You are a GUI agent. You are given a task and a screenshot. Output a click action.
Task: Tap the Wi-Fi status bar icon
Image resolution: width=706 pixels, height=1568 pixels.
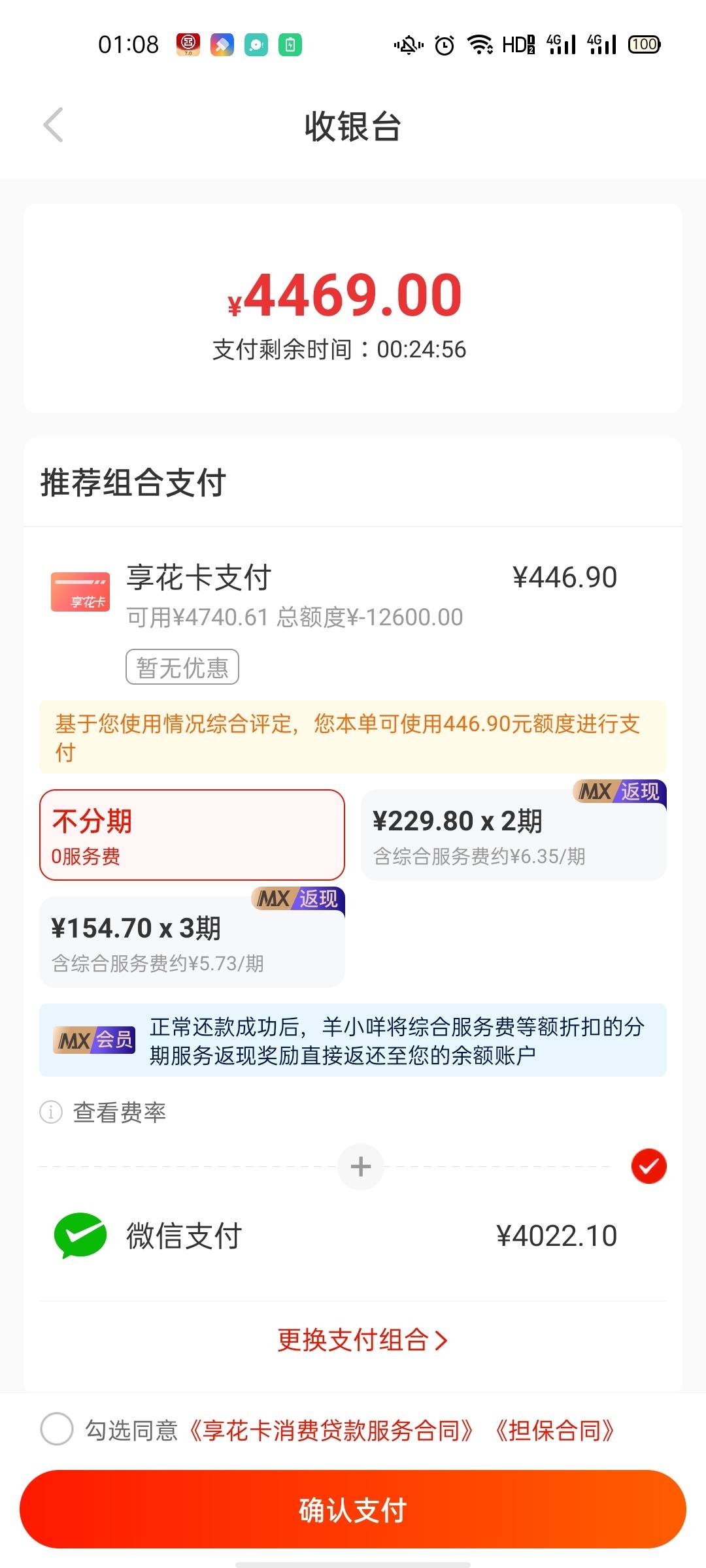(x=480, y=44)
